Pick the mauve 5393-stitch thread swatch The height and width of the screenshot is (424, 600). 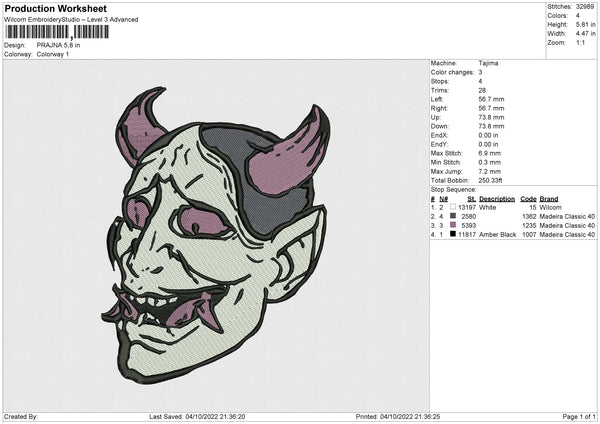[x=453, y=225]
